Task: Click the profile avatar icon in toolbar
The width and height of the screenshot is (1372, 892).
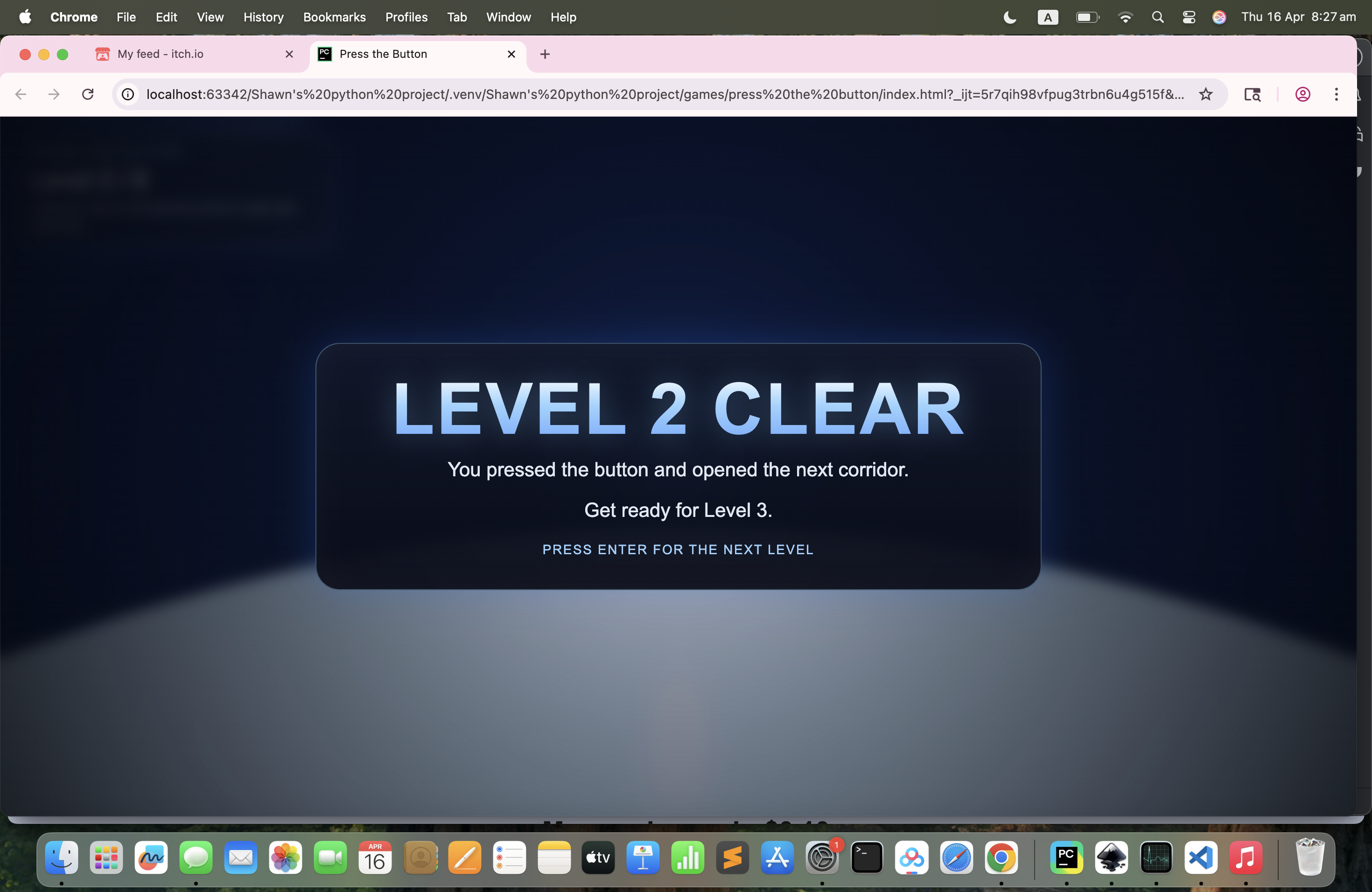Action: tap(1302, 94)
